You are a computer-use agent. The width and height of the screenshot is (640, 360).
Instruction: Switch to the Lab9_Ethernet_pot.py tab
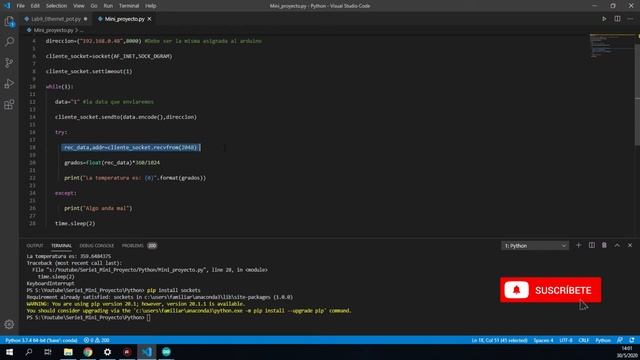coord(56,19)
